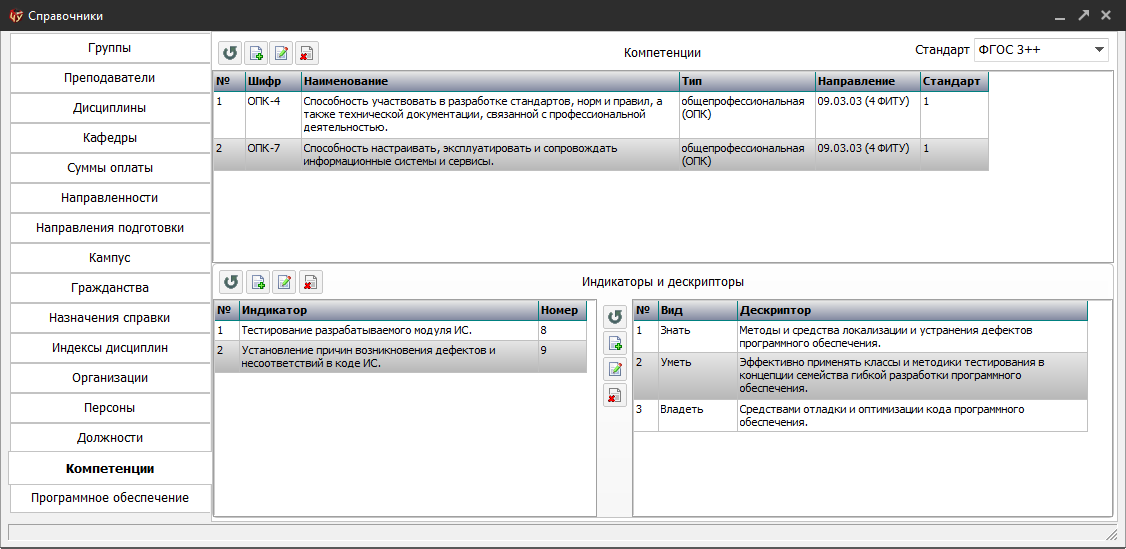
Task: Sort competencies by Шифр column
Action: point(273,81)
